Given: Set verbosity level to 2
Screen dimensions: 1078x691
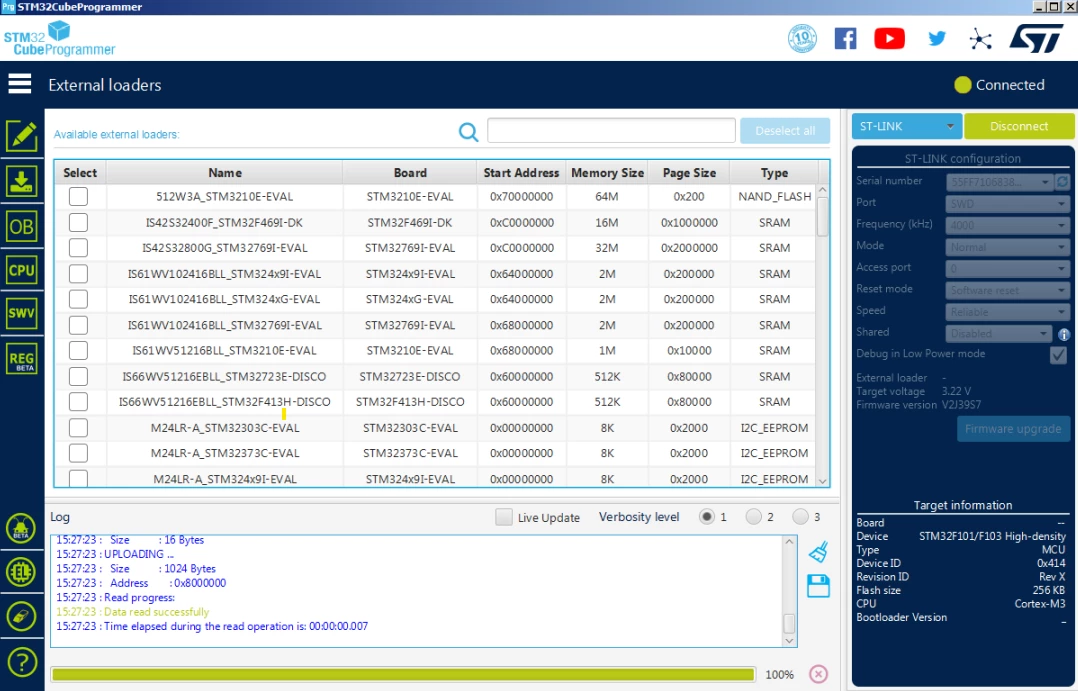Looking at the screenshot, I should (754, 516).
